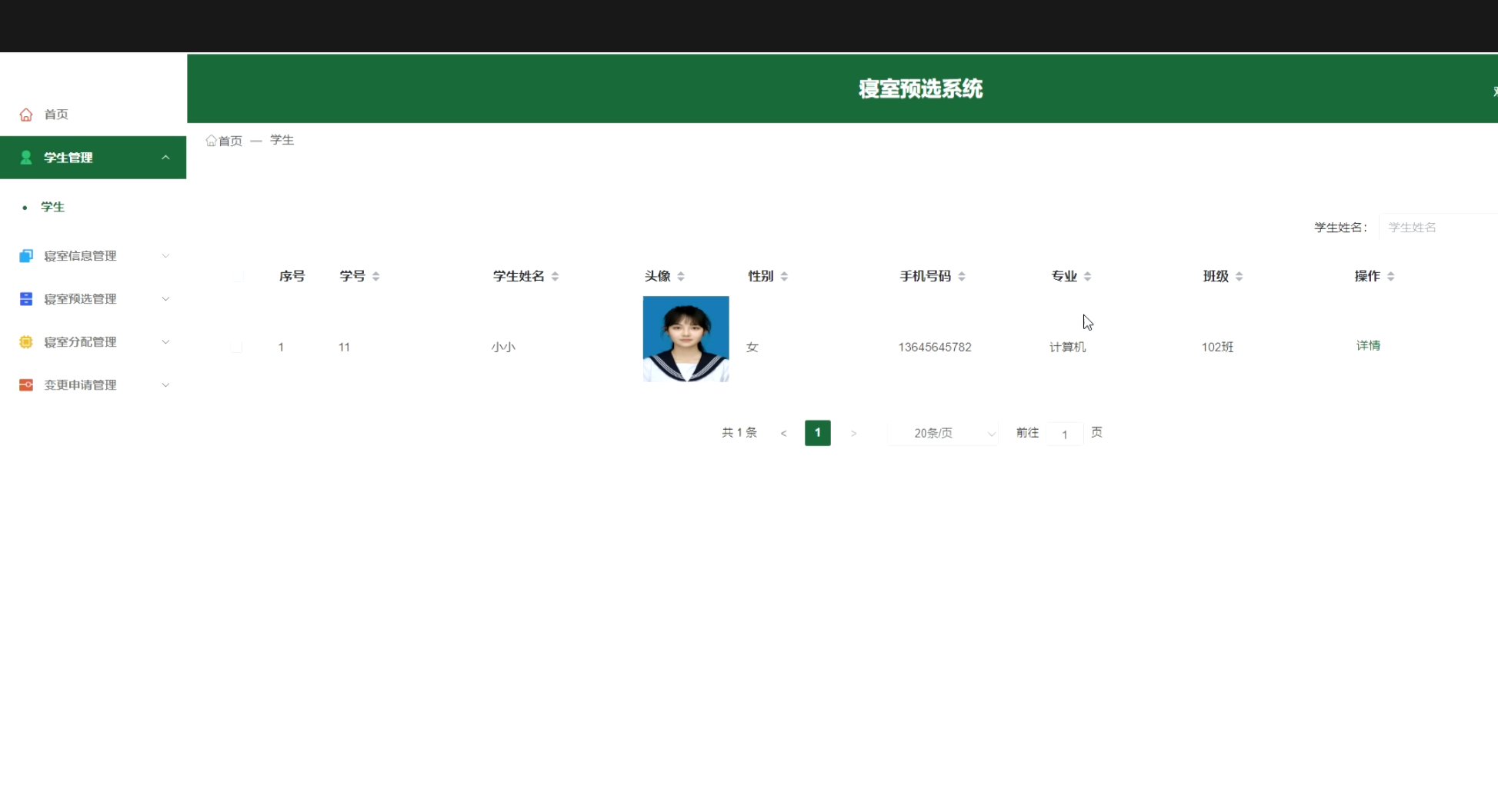The width and height of the screenshot is (1498, 812).
Task: Click 首页 in the breadcrumb
Action: point(229,141)
